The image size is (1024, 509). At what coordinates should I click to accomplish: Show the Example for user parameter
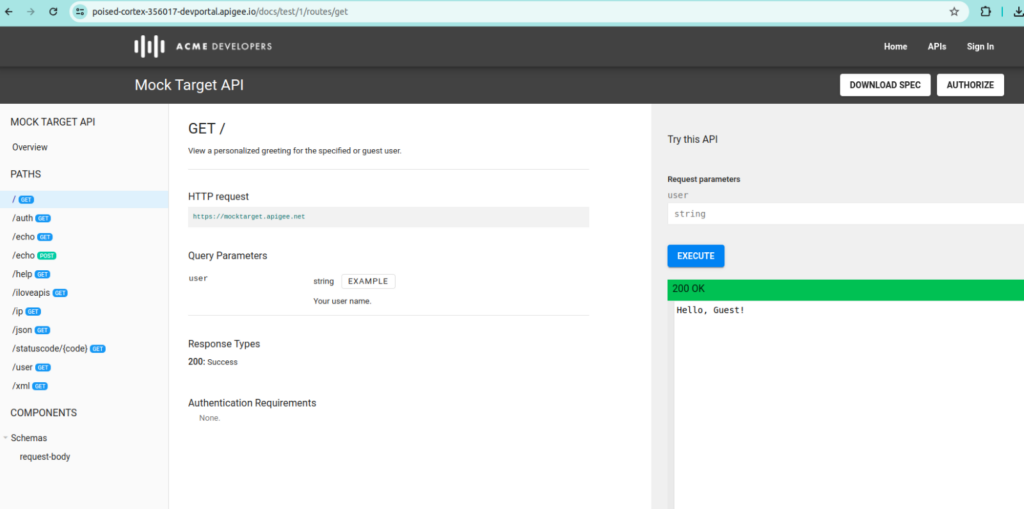[x=368, y=281]
